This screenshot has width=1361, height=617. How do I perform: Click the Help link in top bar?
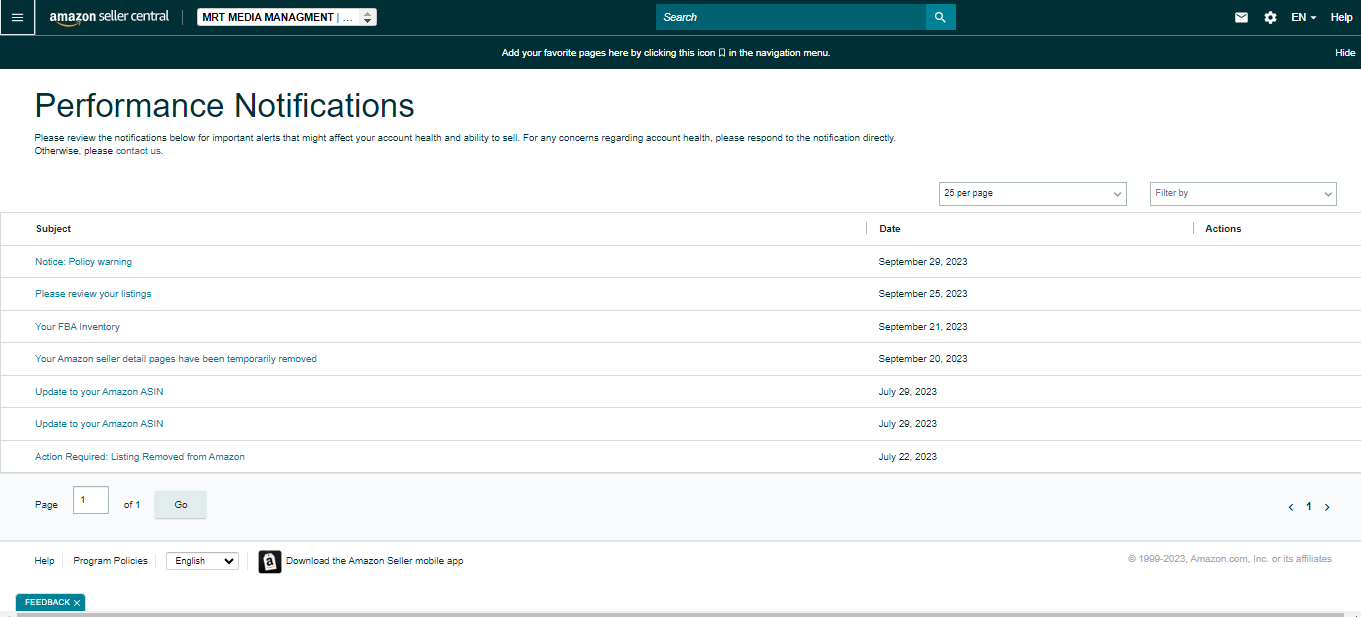1341,17
